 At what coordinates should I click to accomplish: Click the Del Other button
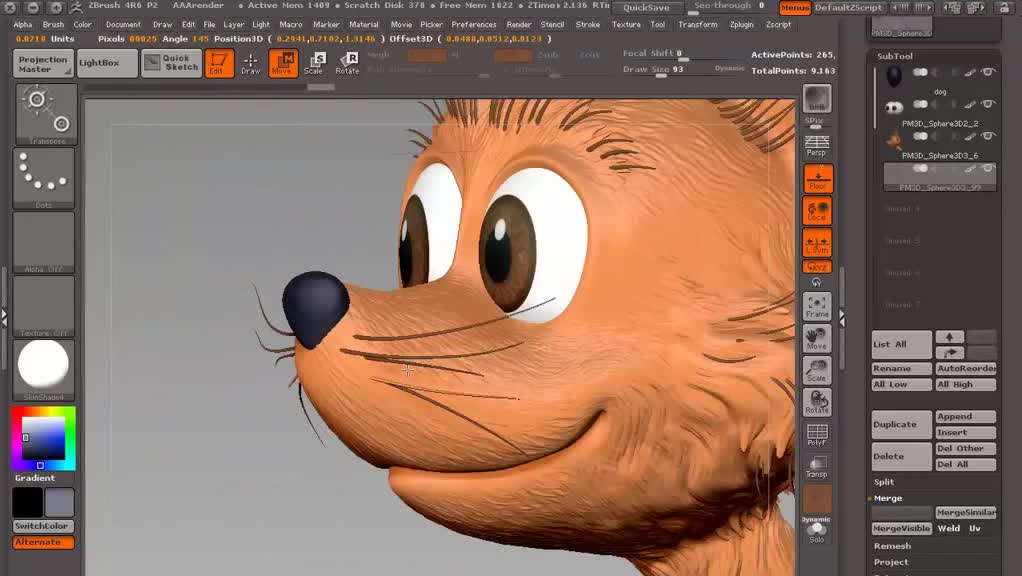pos(966,449)
